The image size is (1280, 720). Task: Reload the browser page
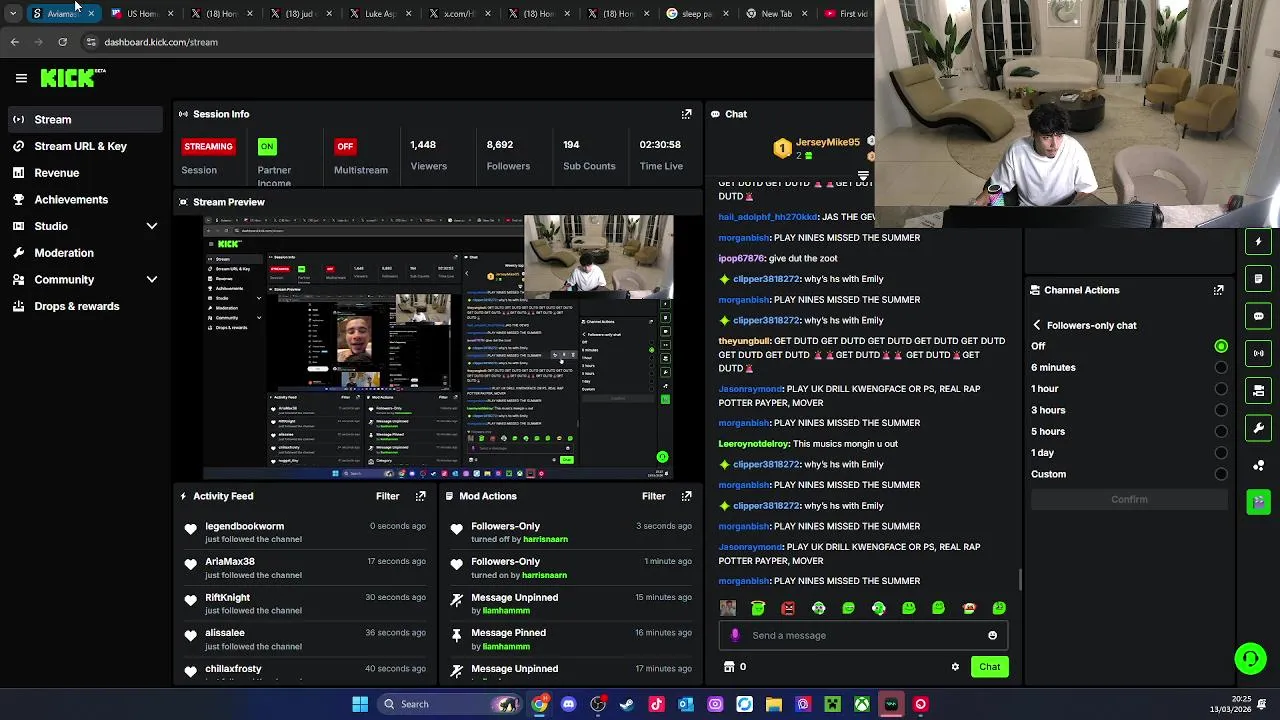point(62,42)
